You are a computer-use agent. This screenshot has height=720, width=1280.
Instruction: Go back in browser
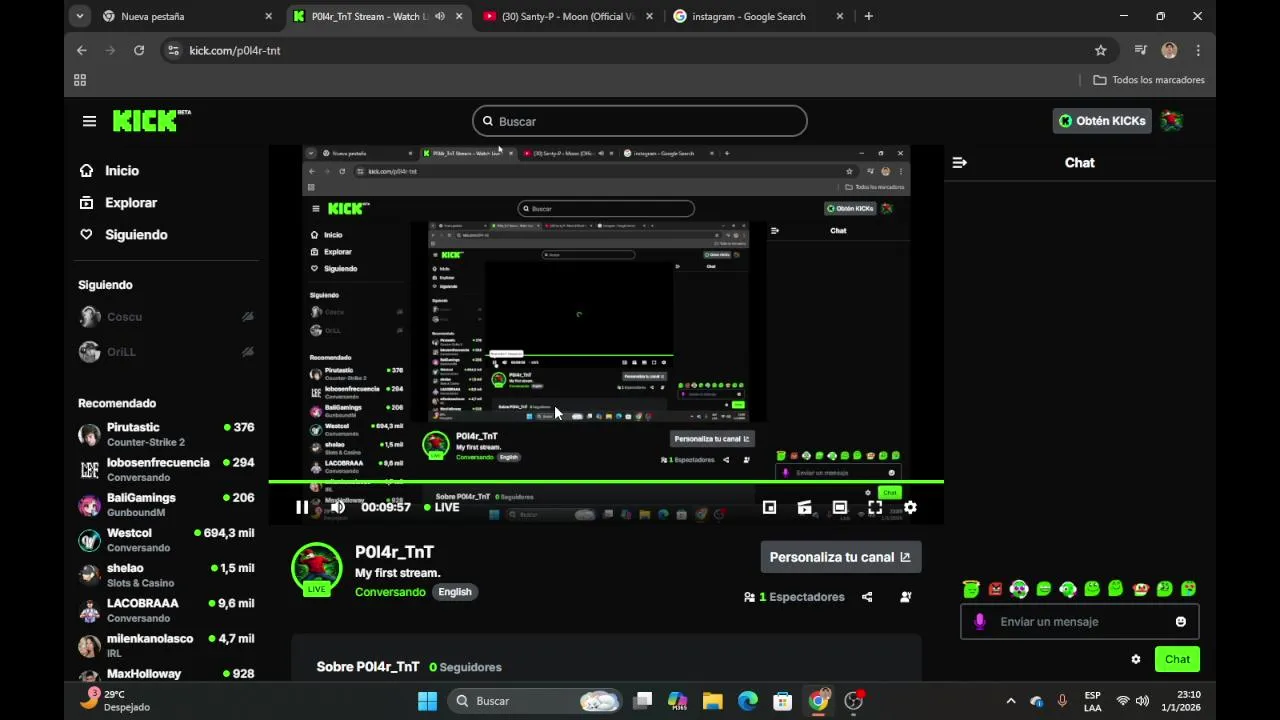tap(82, 50)
